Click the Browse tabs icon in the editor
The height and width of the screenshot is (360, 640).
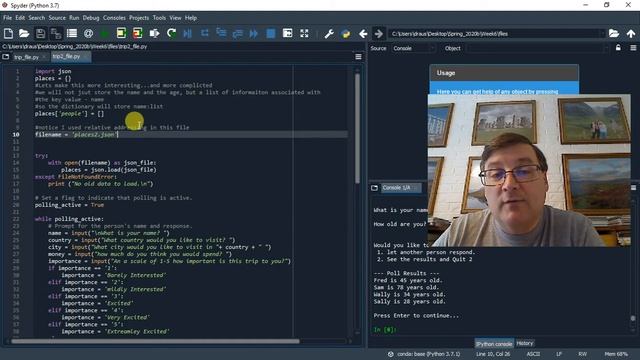click(6, 57)
